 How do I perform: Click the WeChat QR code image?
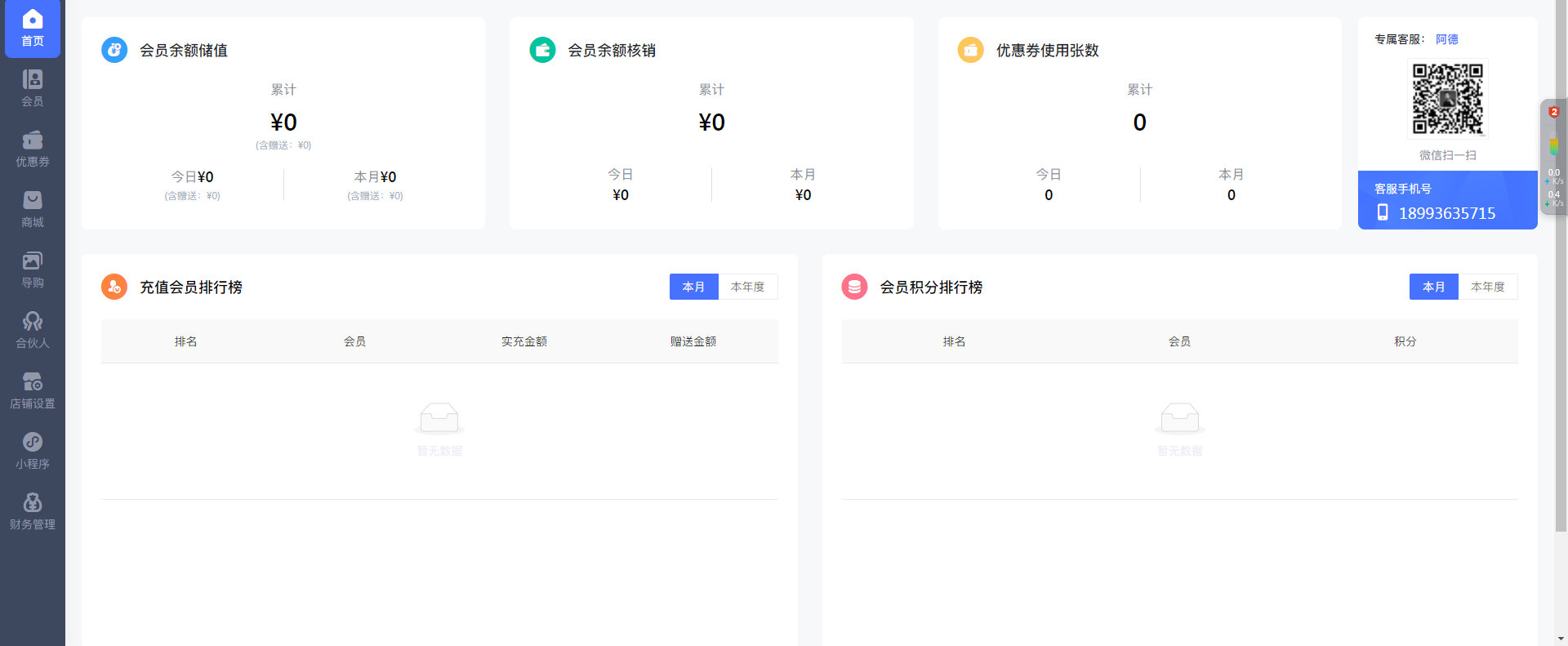1447,99
